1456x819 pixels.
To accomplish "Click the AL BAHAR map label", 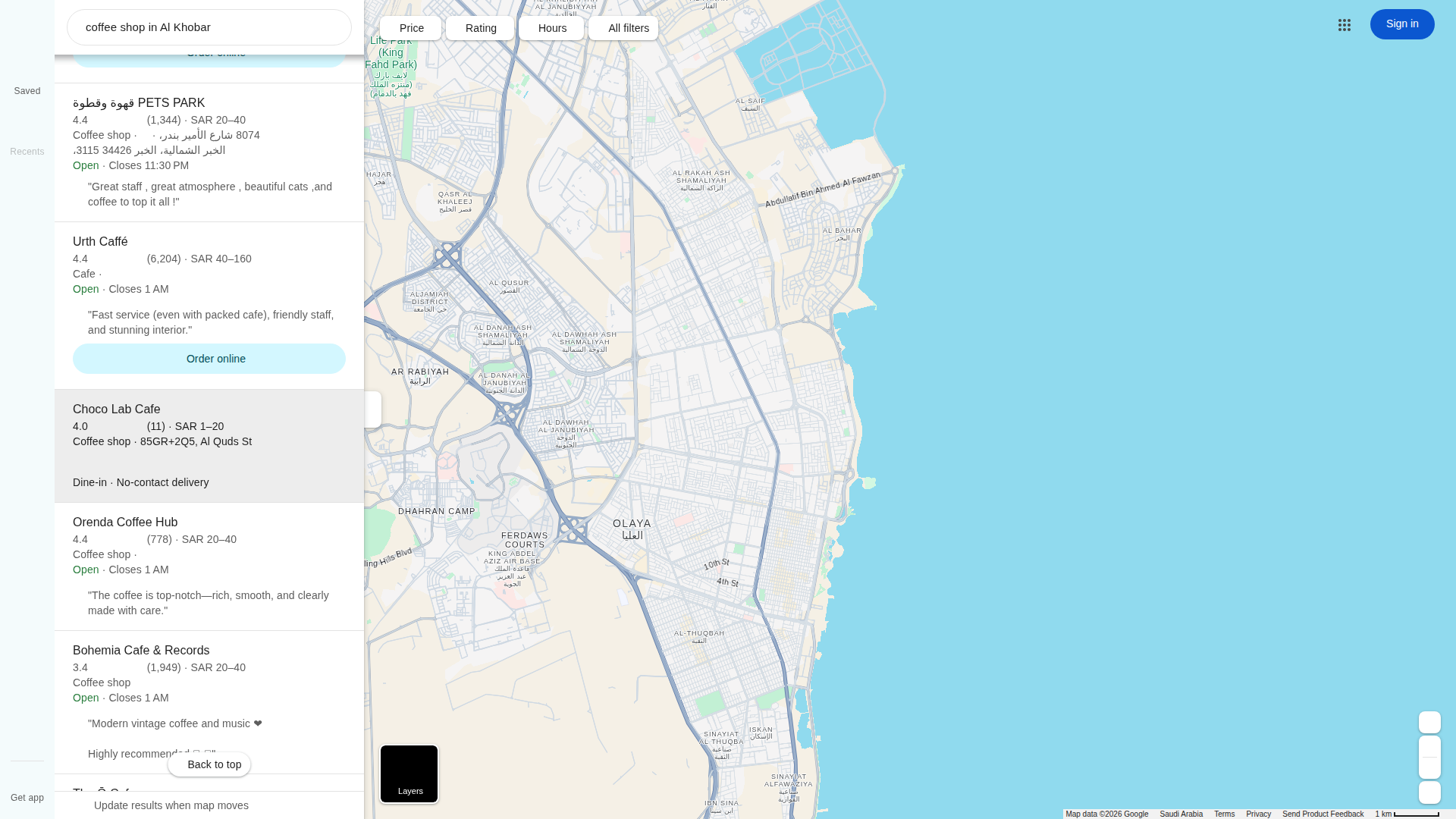I will (x=843, y=234).
